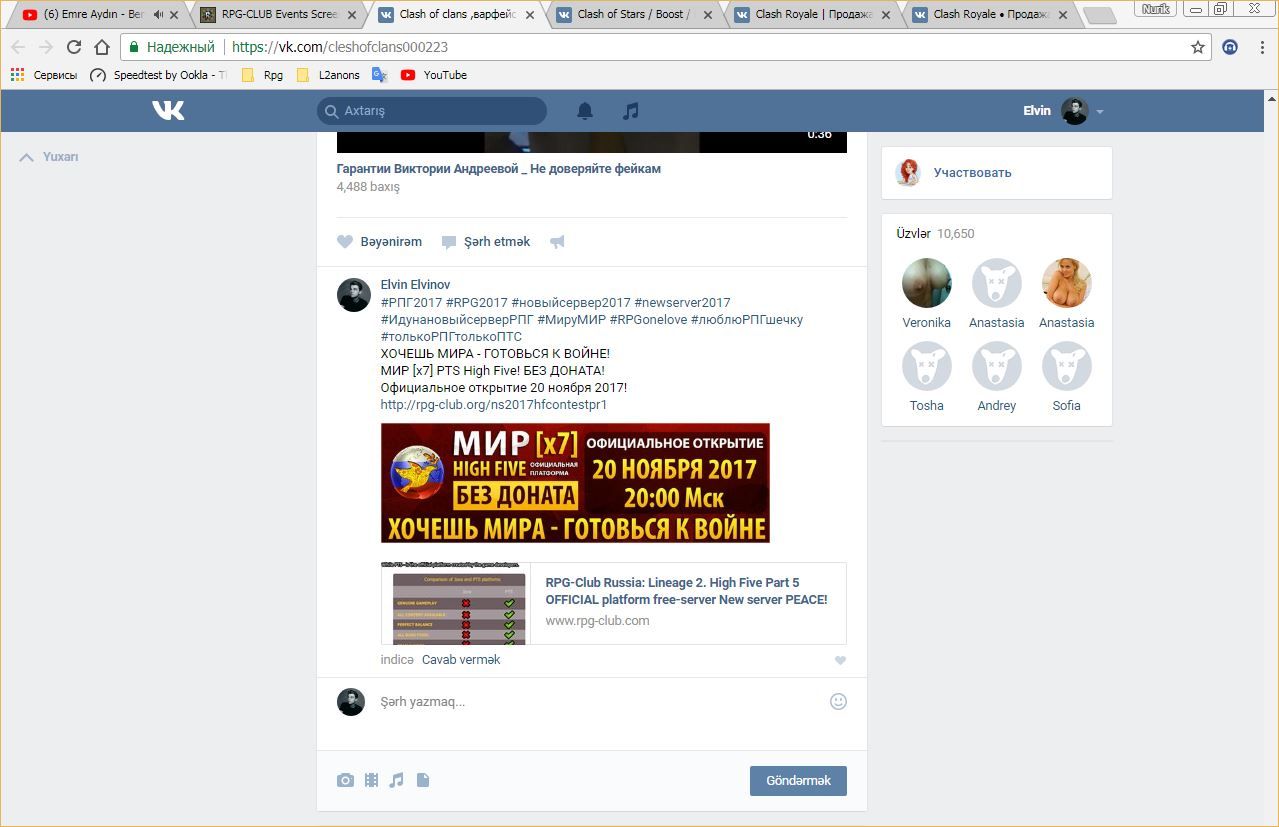Viewport: 1279px width, 827px height.
Task: Reload the page
Action: pos(74,47)
